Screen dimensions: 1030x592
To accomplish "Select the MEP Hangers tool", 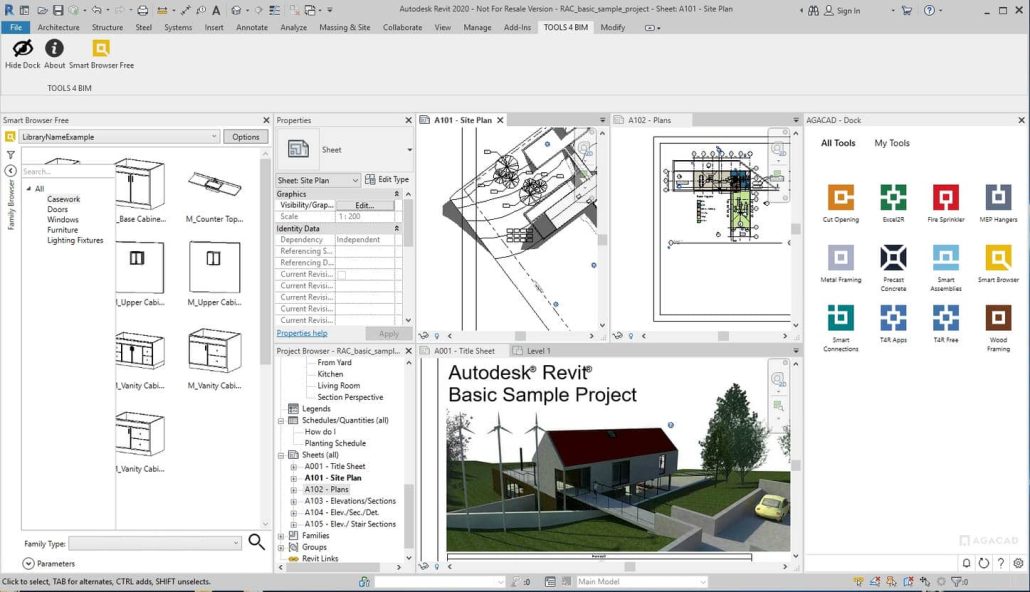I will click(x=998, y=198).
